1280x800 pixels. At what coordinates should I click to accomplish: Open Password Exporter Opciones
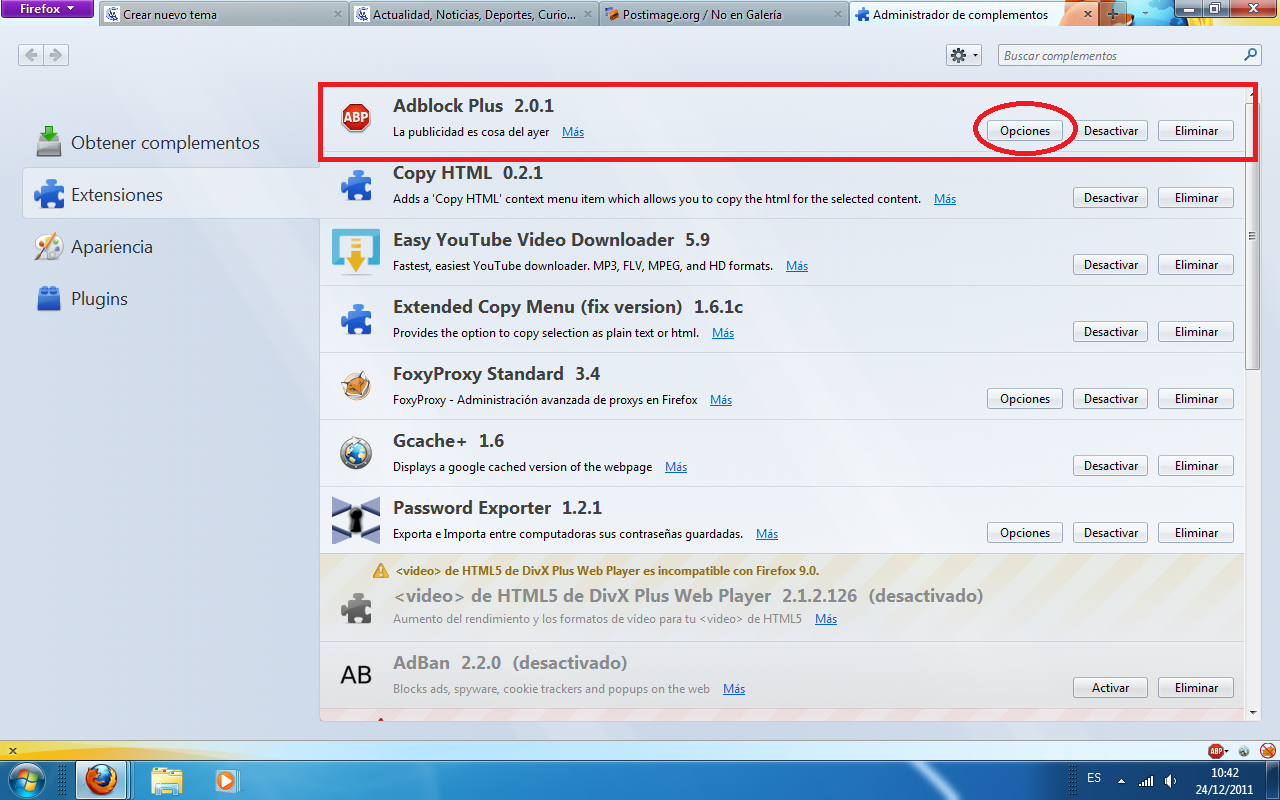[1025, 533]
